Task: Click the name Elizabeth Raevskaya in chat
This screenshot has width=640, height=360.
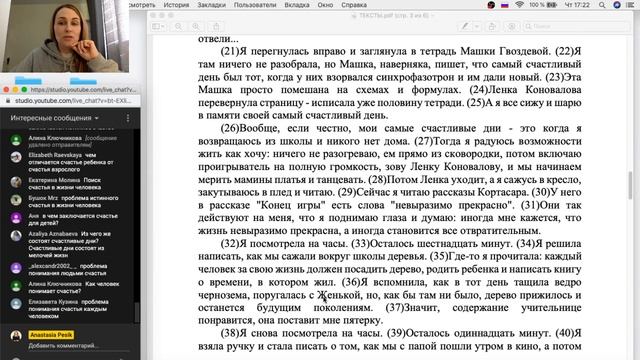Action: (55, 155)
